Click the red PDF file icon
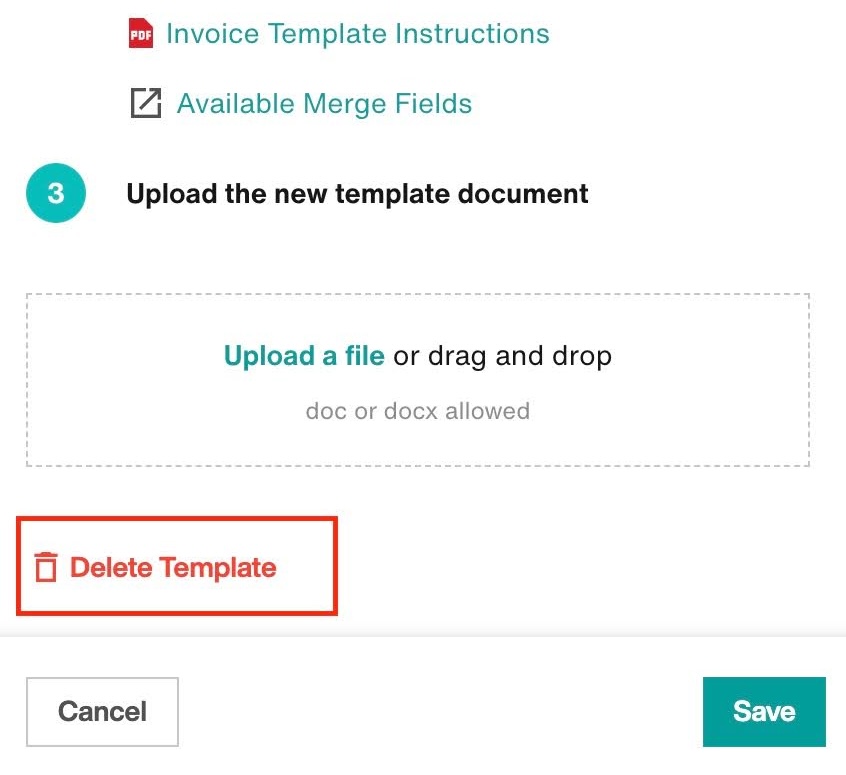 point(141,33)
